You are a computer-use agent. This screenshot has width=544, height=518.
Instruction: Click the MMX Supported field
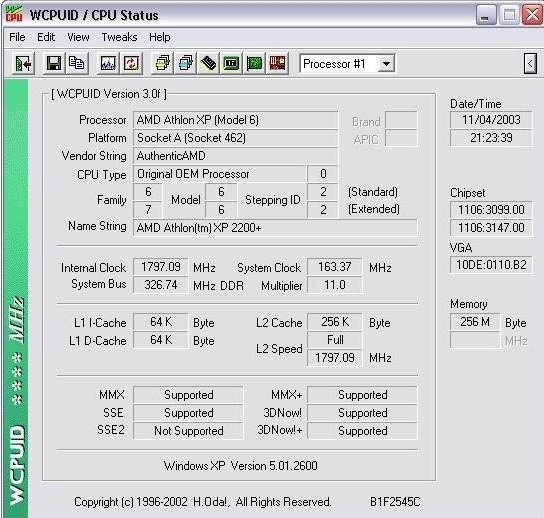pyautogui.click(x=188, y=395)
